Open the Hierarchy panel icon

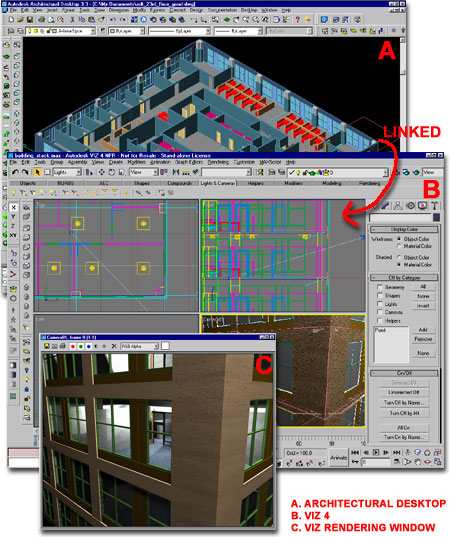click(398, 205)
